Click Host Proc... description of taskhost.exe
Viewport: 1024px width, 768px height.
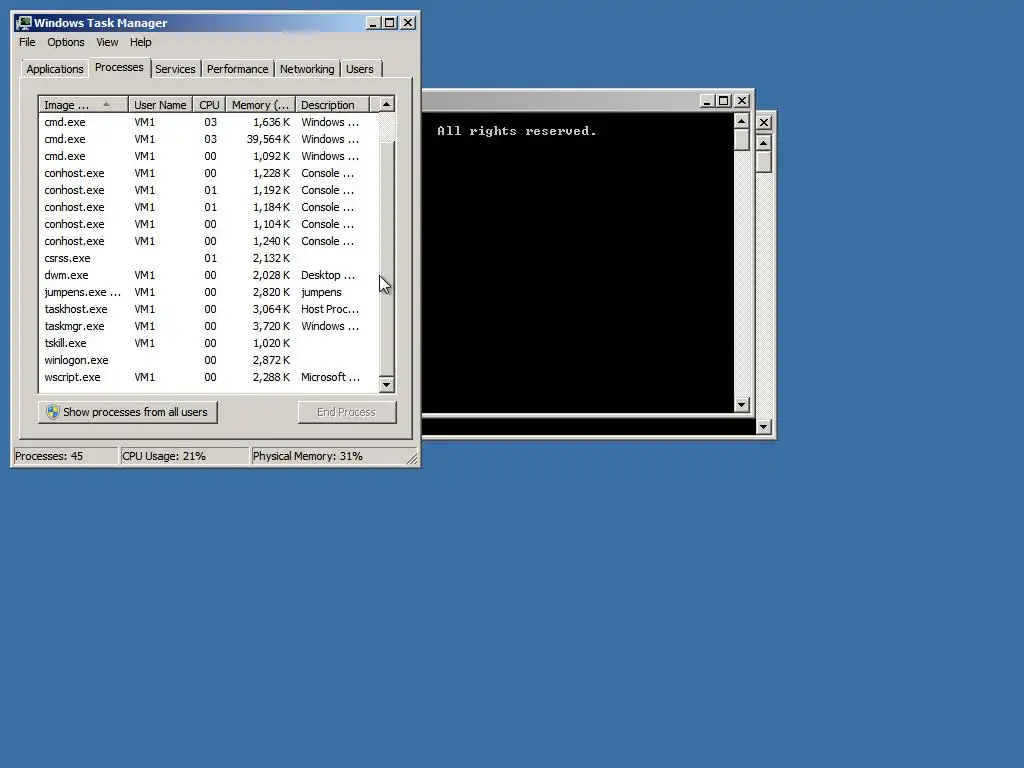click(x=330, y=309)
